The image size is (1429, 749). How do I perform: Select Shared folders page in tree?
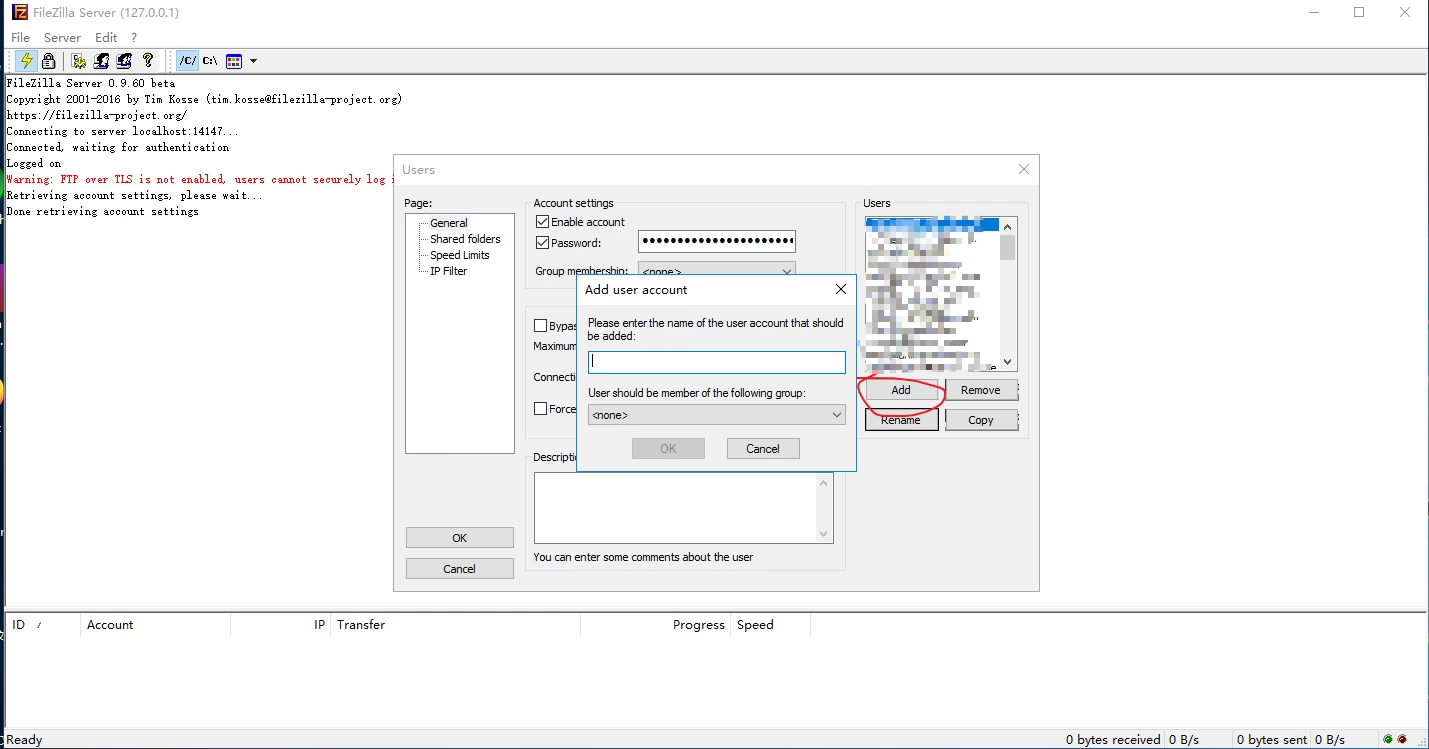coord(465,239)
